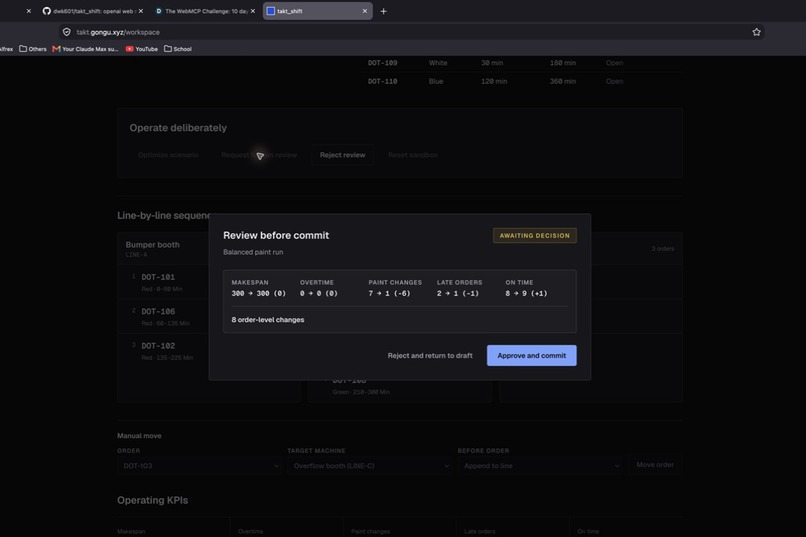This screenshot has height=537, width=806.
Task: Click the Reject review button
Action: 342,155
